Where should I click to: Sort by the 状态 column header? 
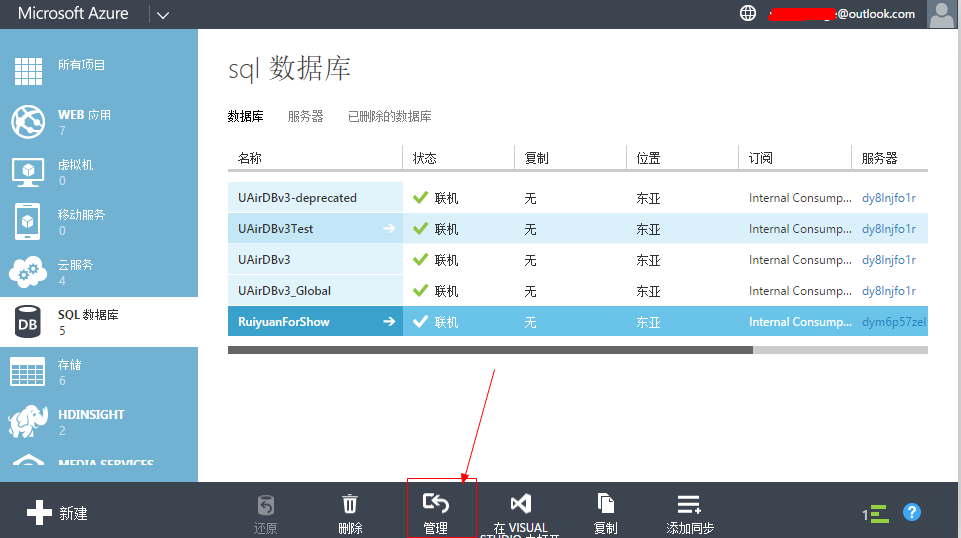pos(424,158)
